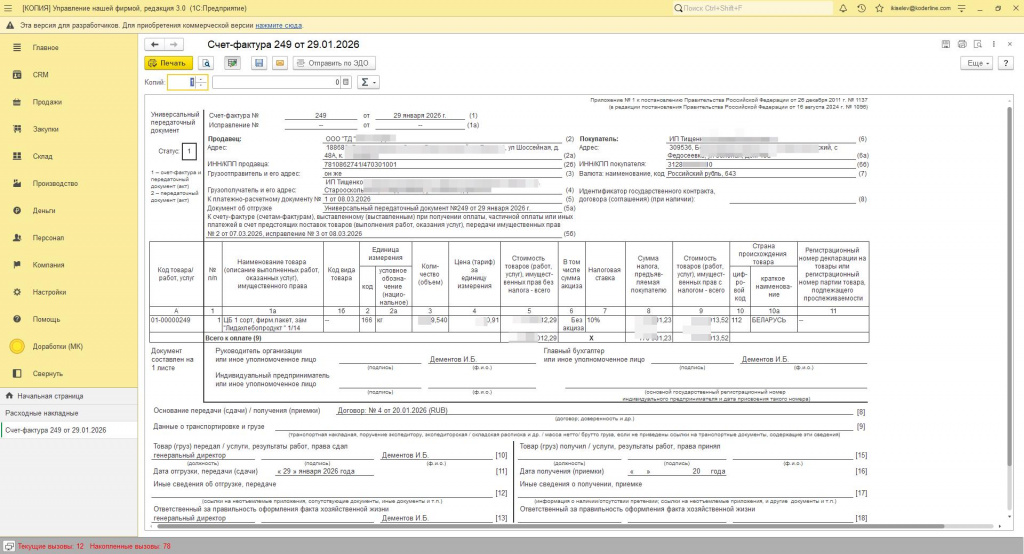Screen dimensions: 1024x554
Task: Open history clock icon
Action: point(861,8)
